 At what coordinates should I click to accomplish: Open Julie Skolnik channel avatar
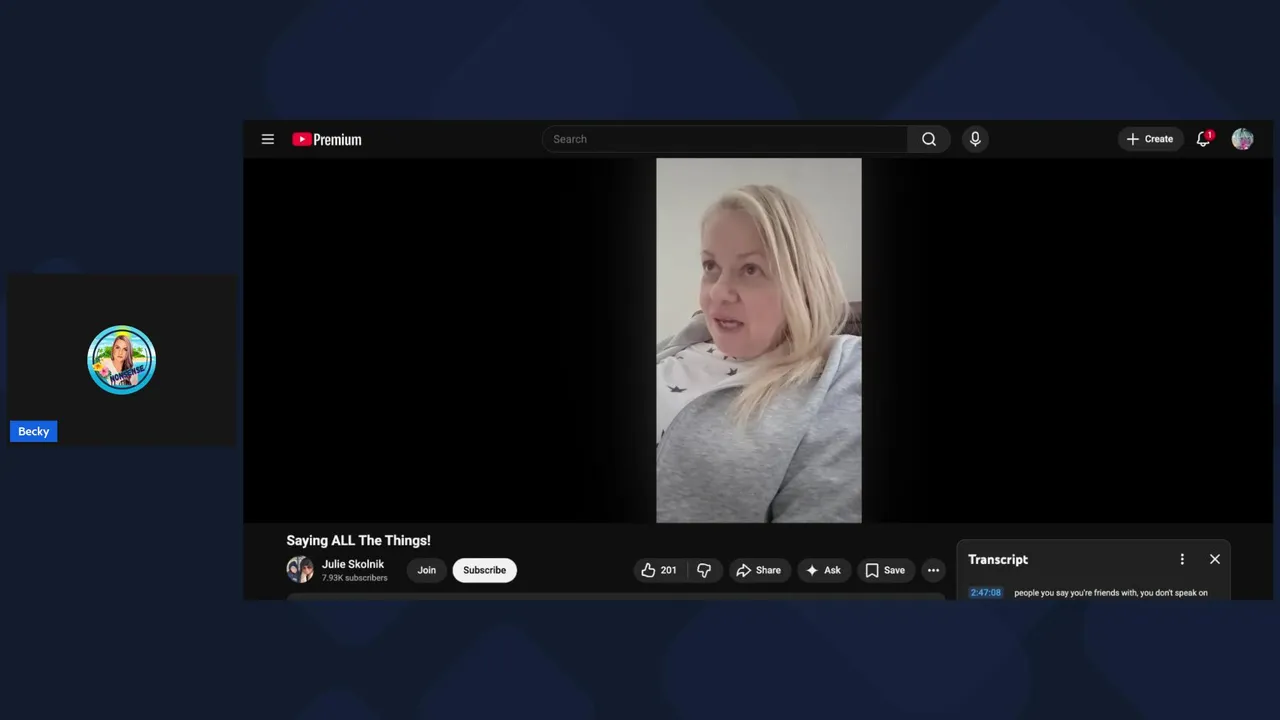pyautogui.click(x=300, y=570)
